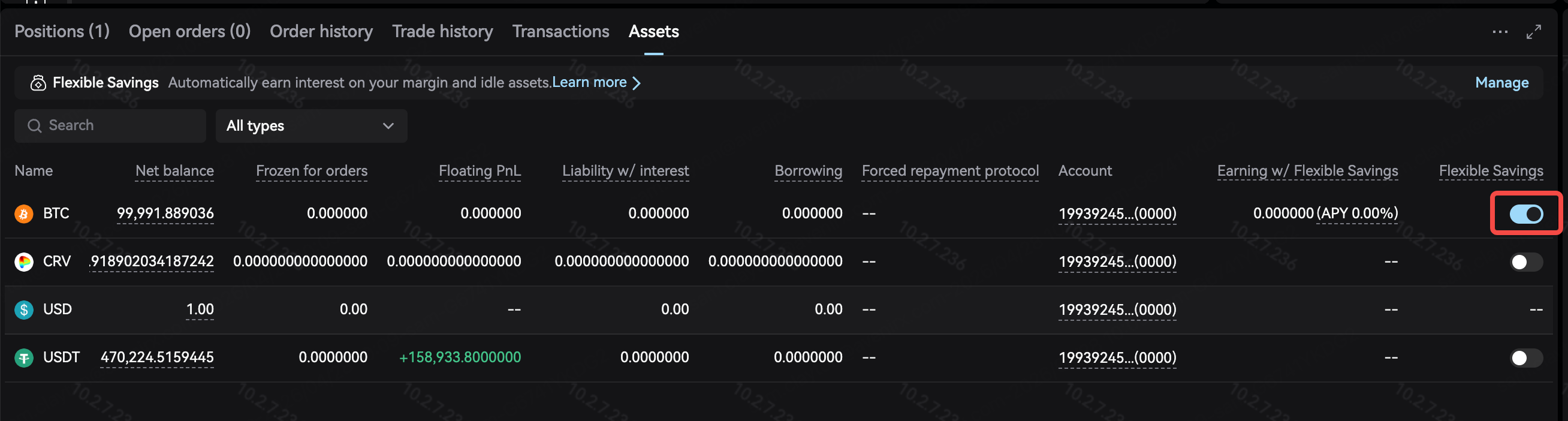Click the BTC coin icon
Screen dimensions: 1568x421
24,214
